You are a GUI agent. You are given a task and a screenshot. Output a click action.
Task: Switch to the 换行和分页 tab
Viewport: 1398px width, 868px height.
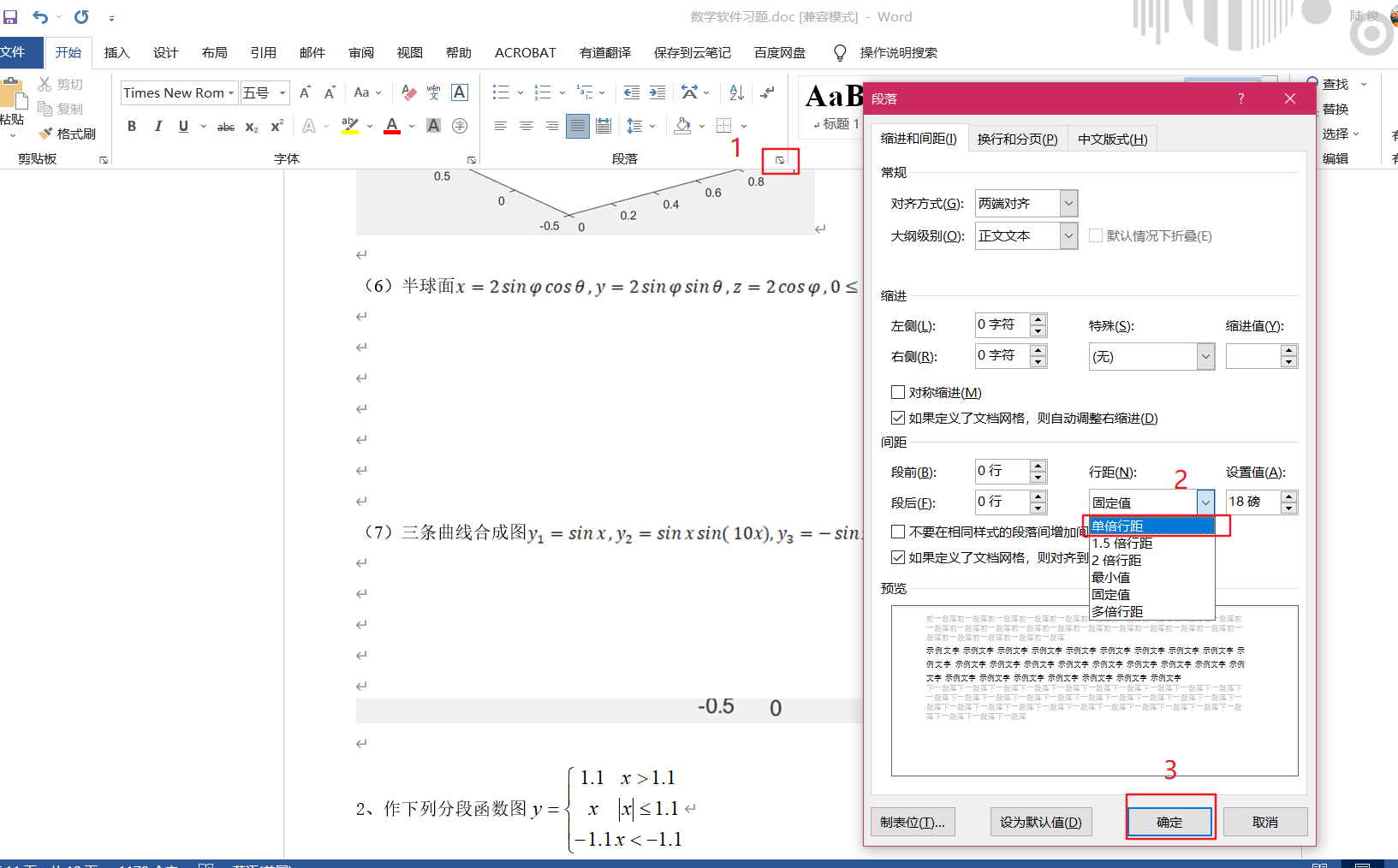1018,139
